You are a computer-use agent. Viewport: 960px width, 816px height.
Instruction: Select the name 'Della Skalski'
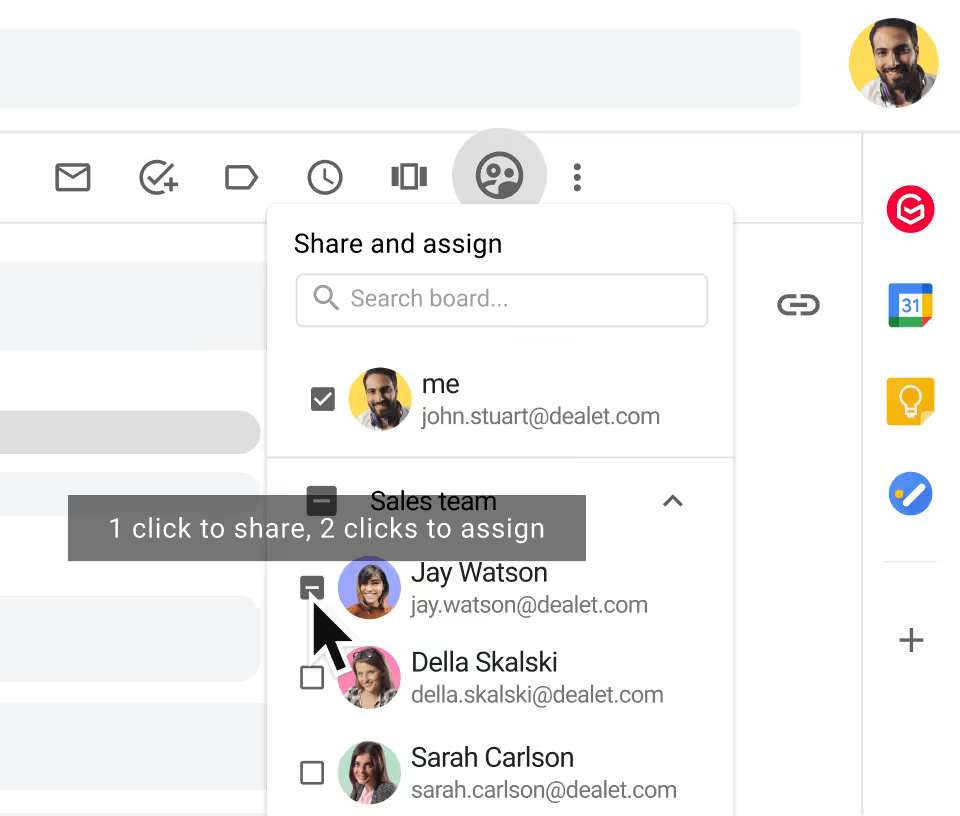[484, 662]
